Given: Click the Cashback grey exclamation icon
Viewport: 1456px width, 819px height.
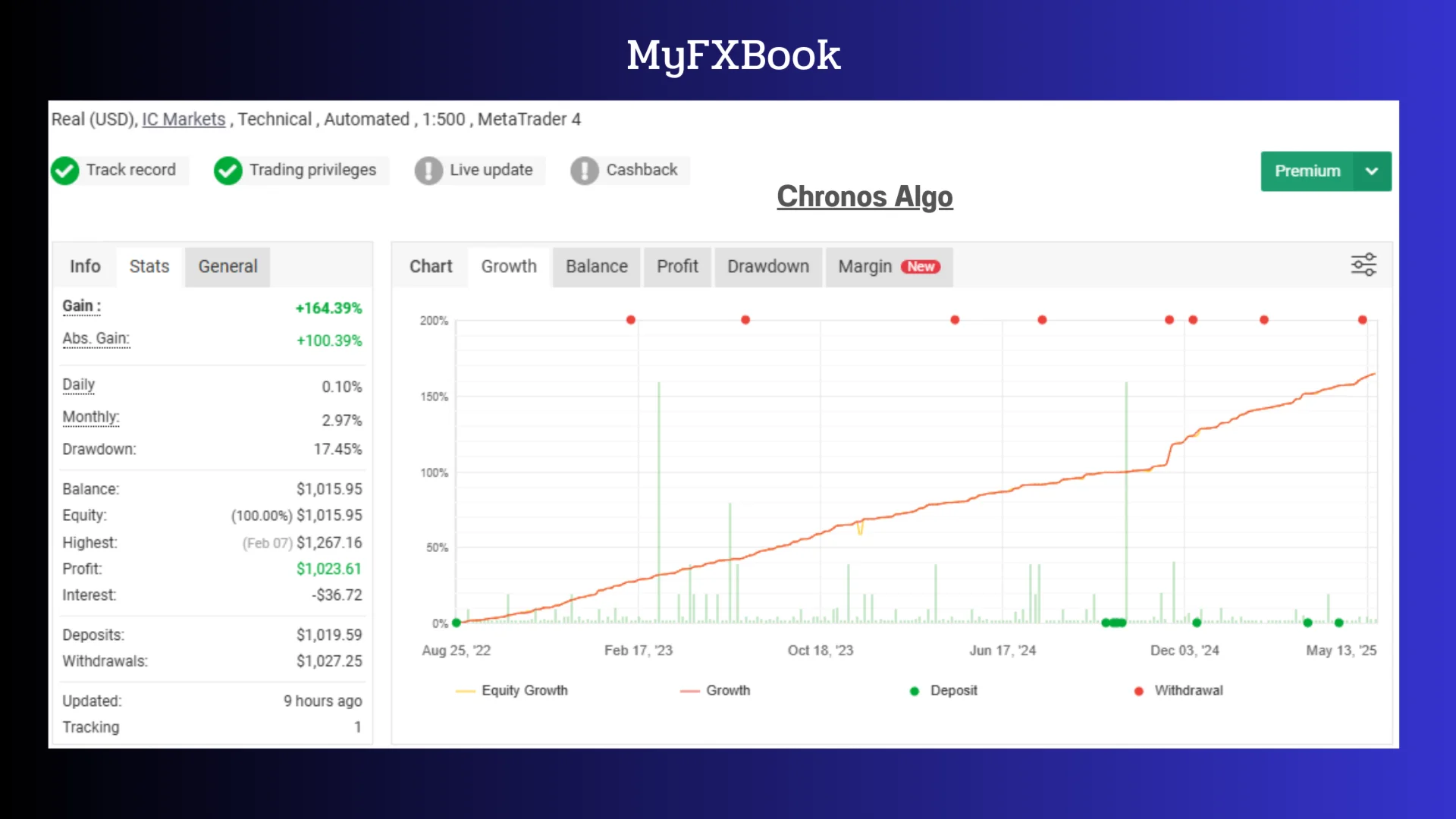Looking at the screenshot, I should [585, 171].
